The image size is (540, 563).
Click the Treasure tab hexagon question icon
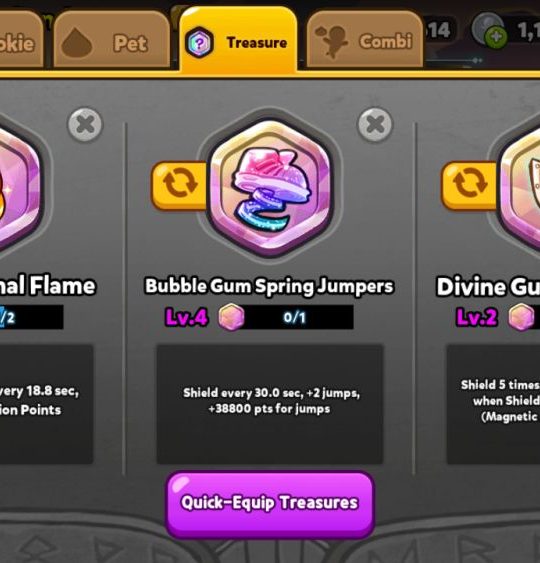point(200,43)
